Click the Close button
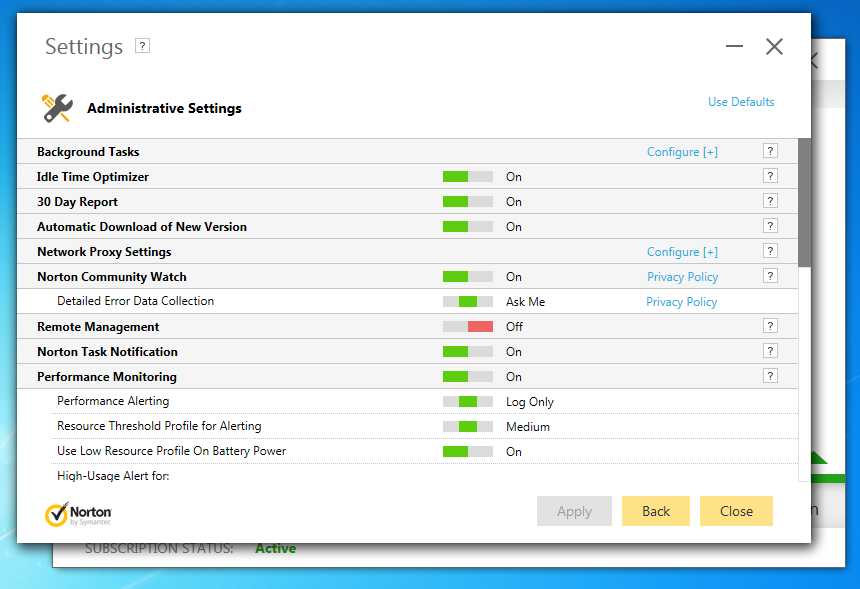The image size is (860, 589). click(736, 511)
